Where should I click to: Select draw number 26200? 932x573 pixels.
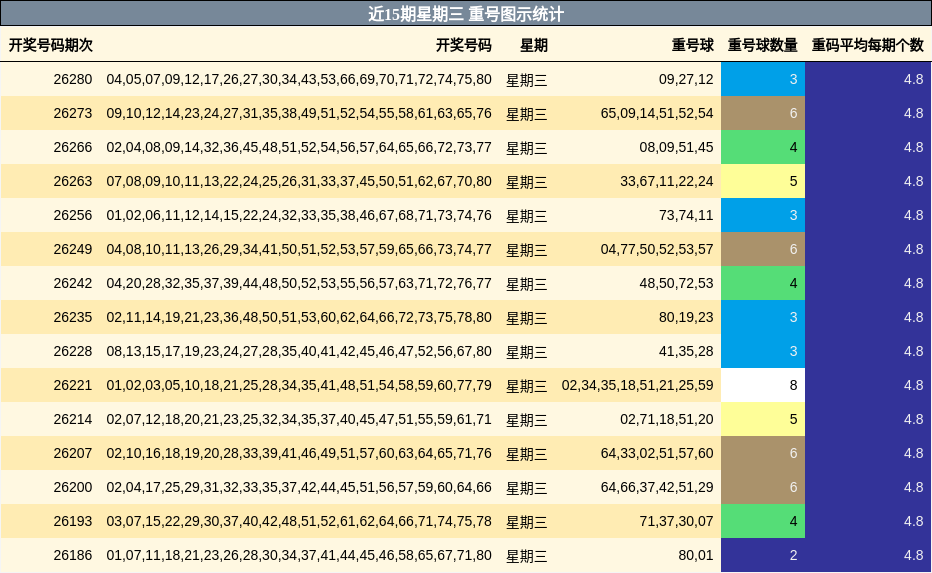pyautogui.click(x=73, y=487)
